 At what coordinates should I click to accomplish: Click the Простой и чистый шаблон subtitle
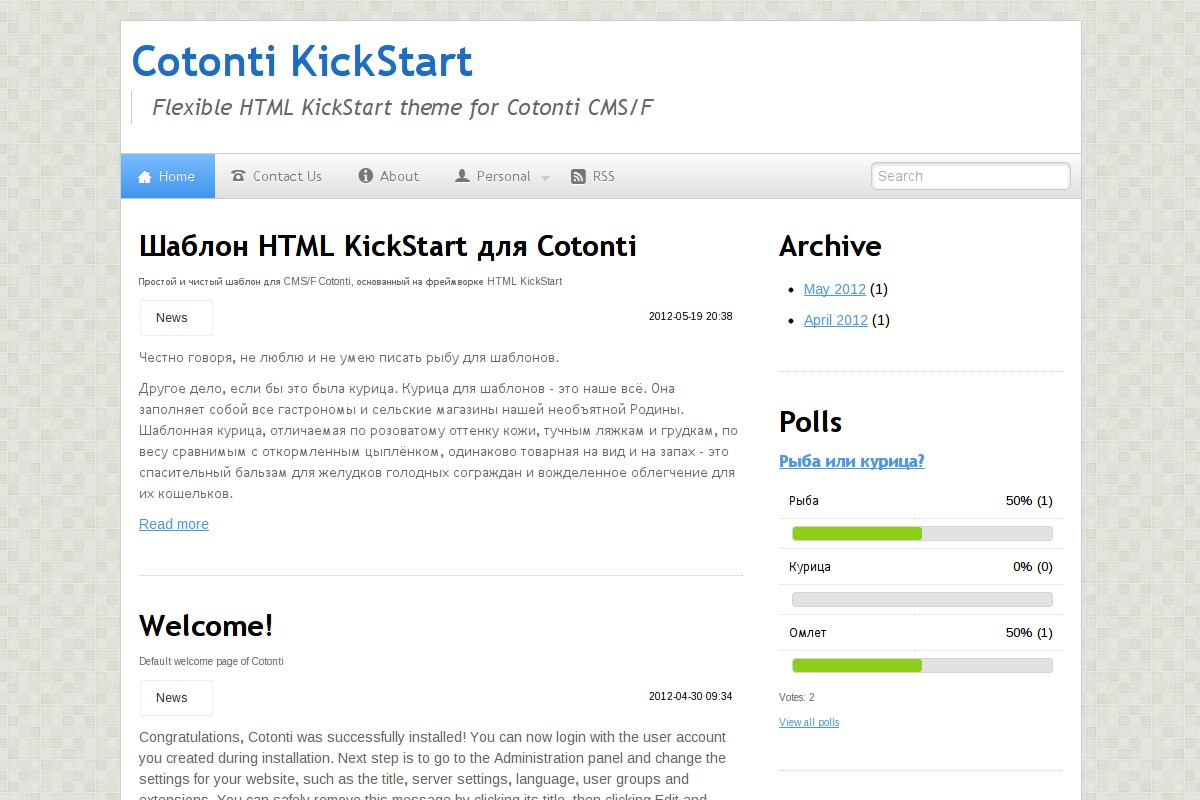(x=350, y=281)
